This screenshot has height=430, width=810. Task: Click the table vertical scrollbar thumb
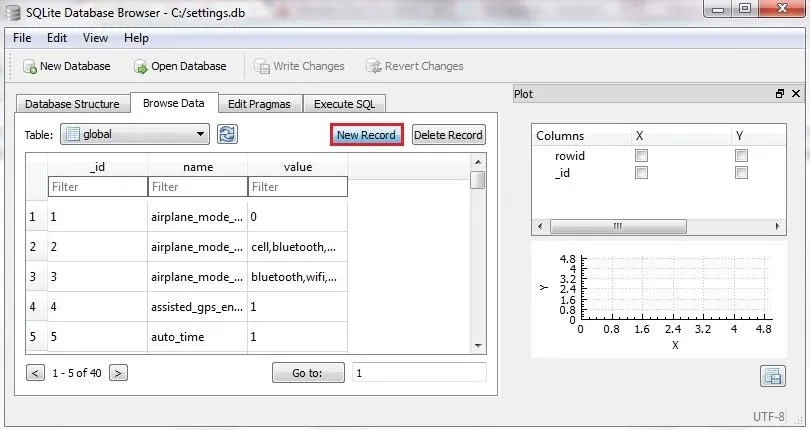click(478, 180)
